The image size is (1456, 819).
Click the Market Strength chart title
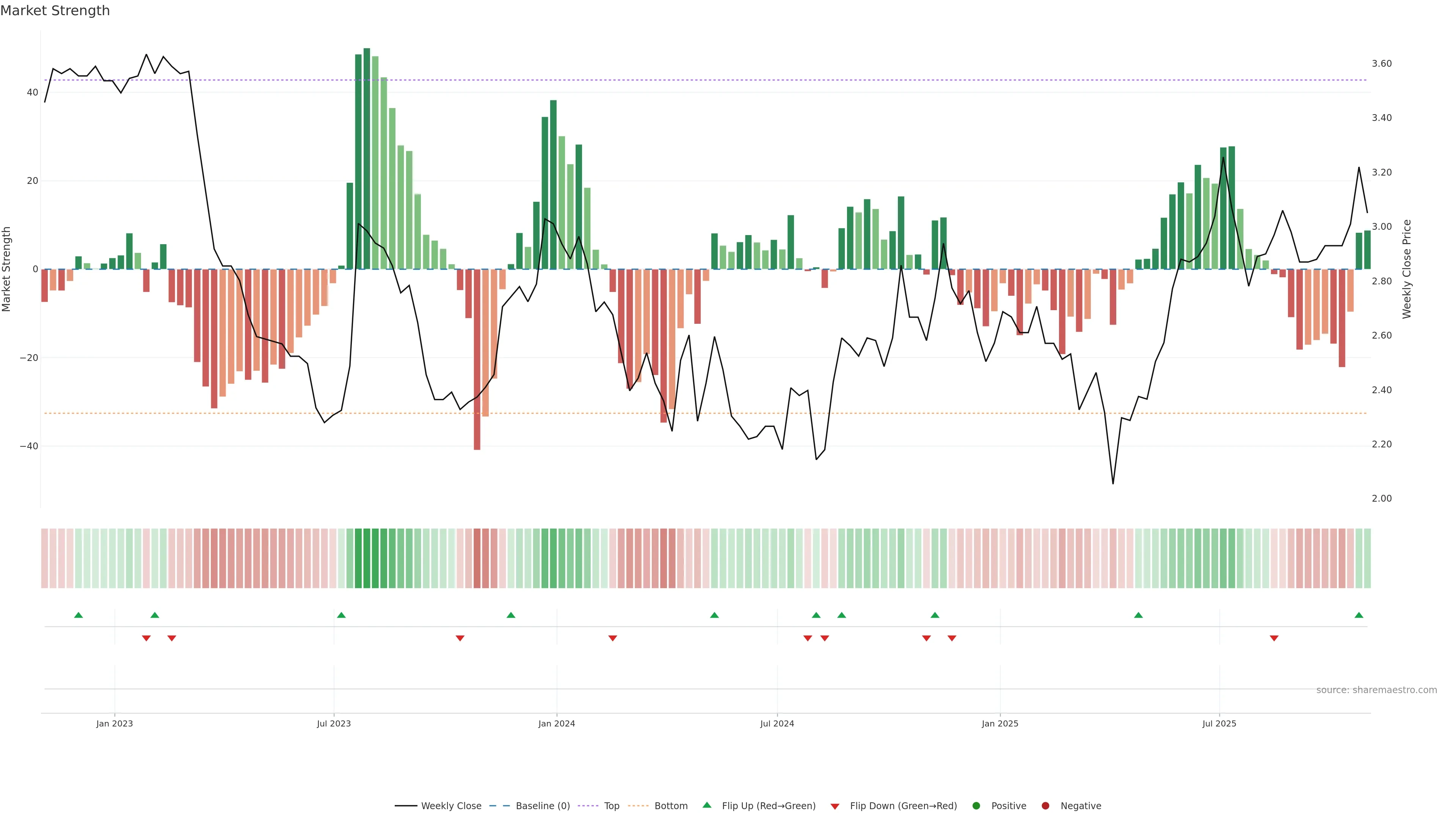tap(55, 11)
